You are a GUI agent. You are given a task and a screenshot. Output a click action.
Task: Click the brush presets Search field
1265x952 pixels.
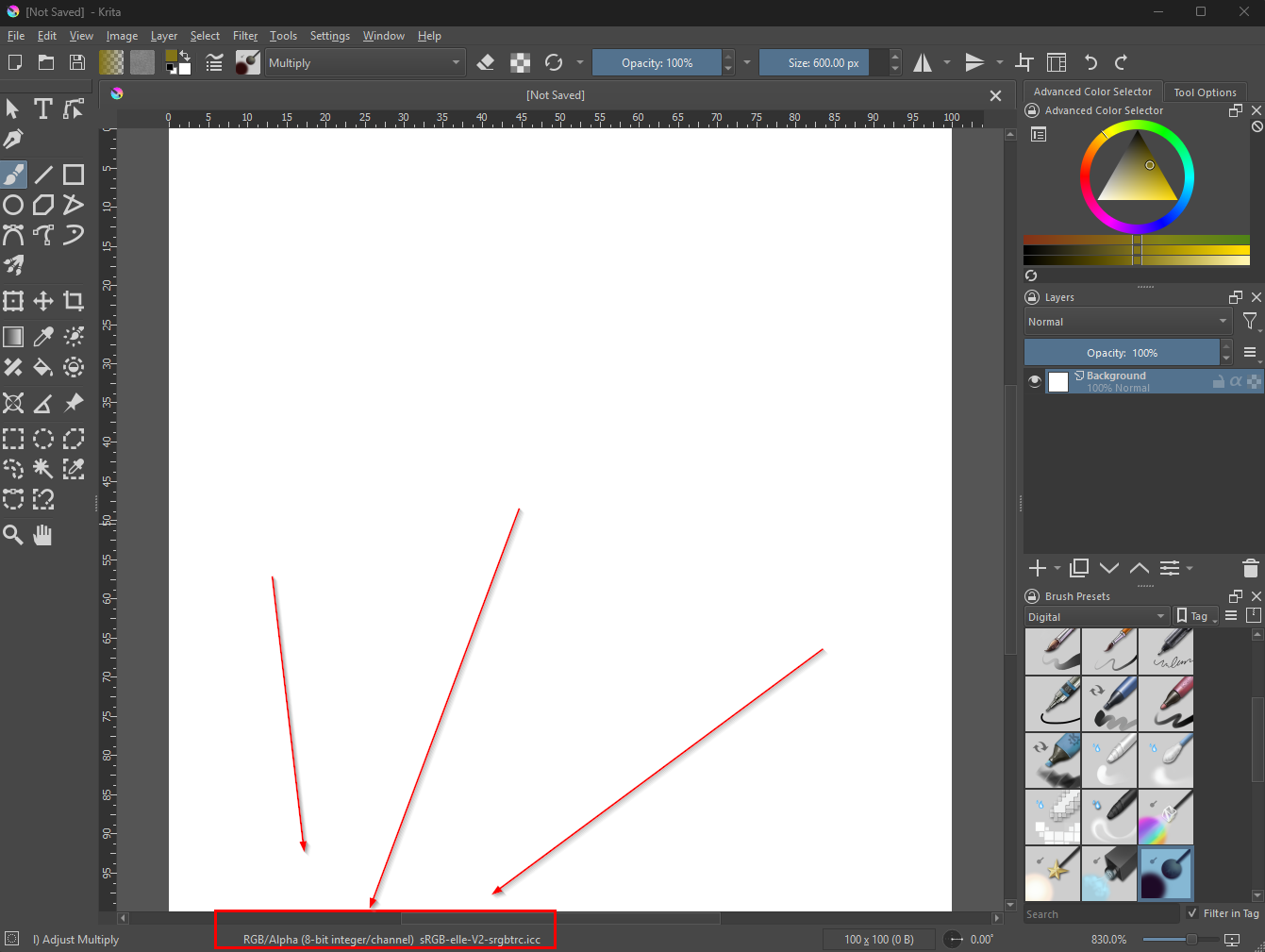[1100, 914]
